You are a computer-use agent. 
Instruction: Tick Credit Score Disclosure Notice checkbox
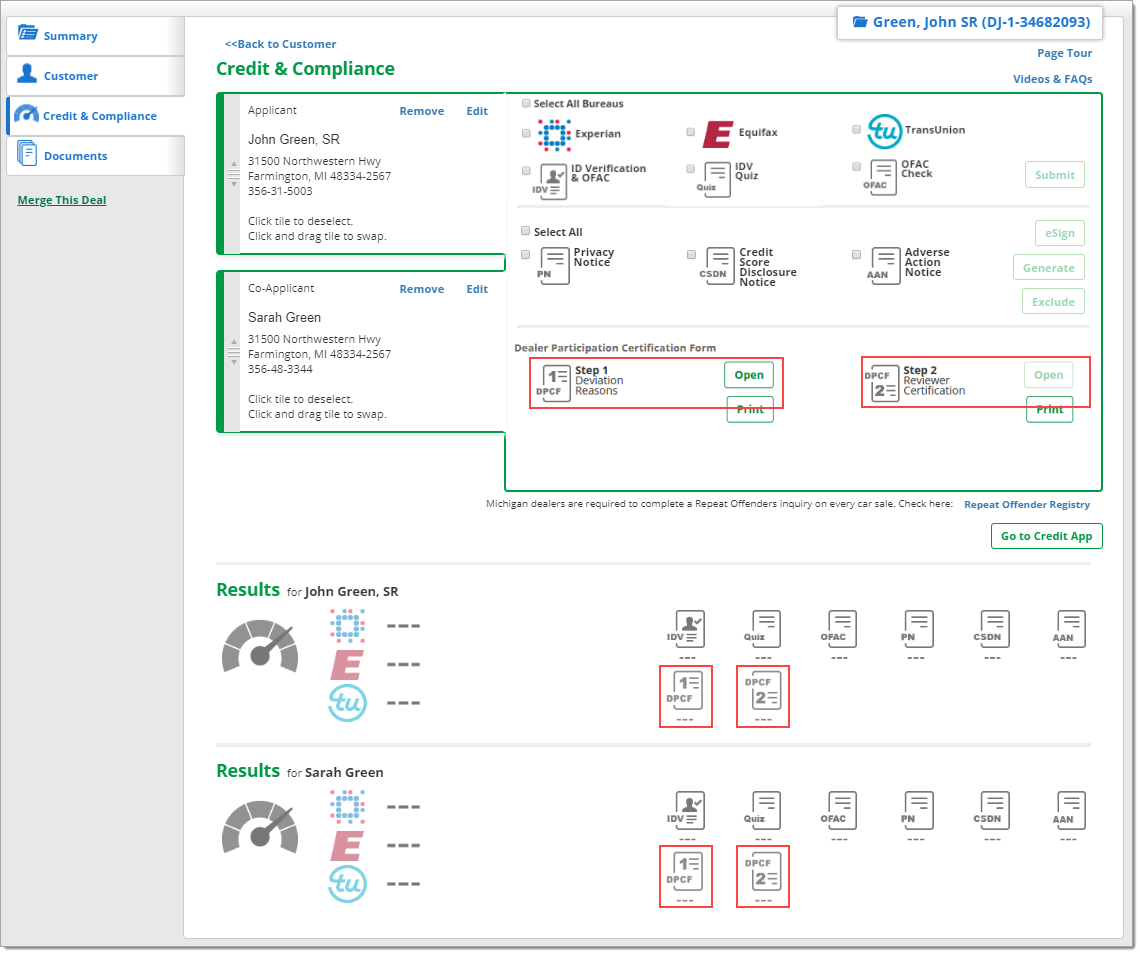point(691,254)
